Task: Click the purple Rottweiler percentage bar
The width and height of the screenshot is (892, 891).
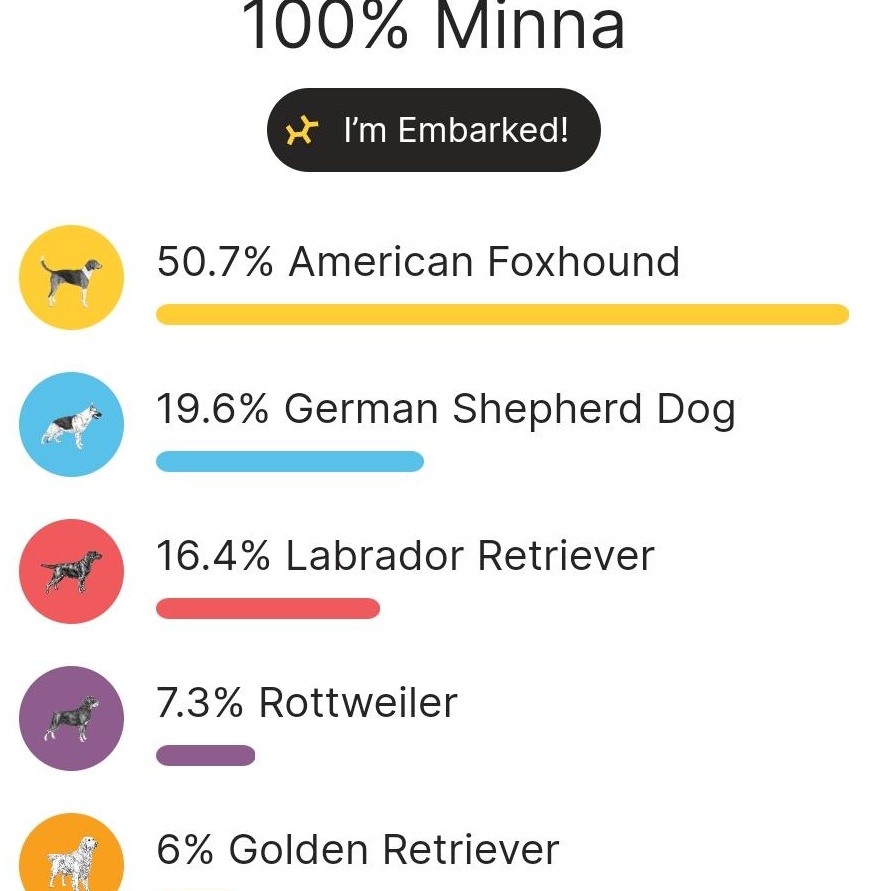Action: 205,755
